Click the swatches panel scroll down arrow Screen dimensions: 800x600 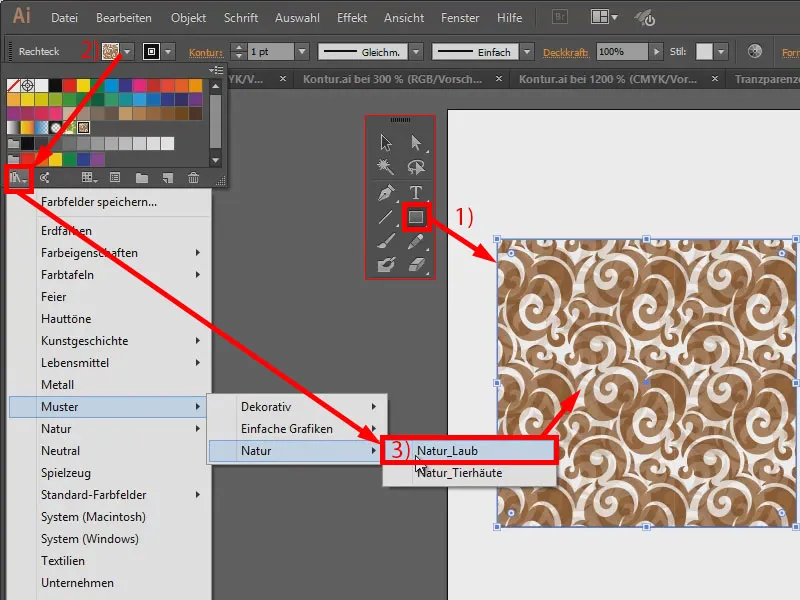[215, 160]
